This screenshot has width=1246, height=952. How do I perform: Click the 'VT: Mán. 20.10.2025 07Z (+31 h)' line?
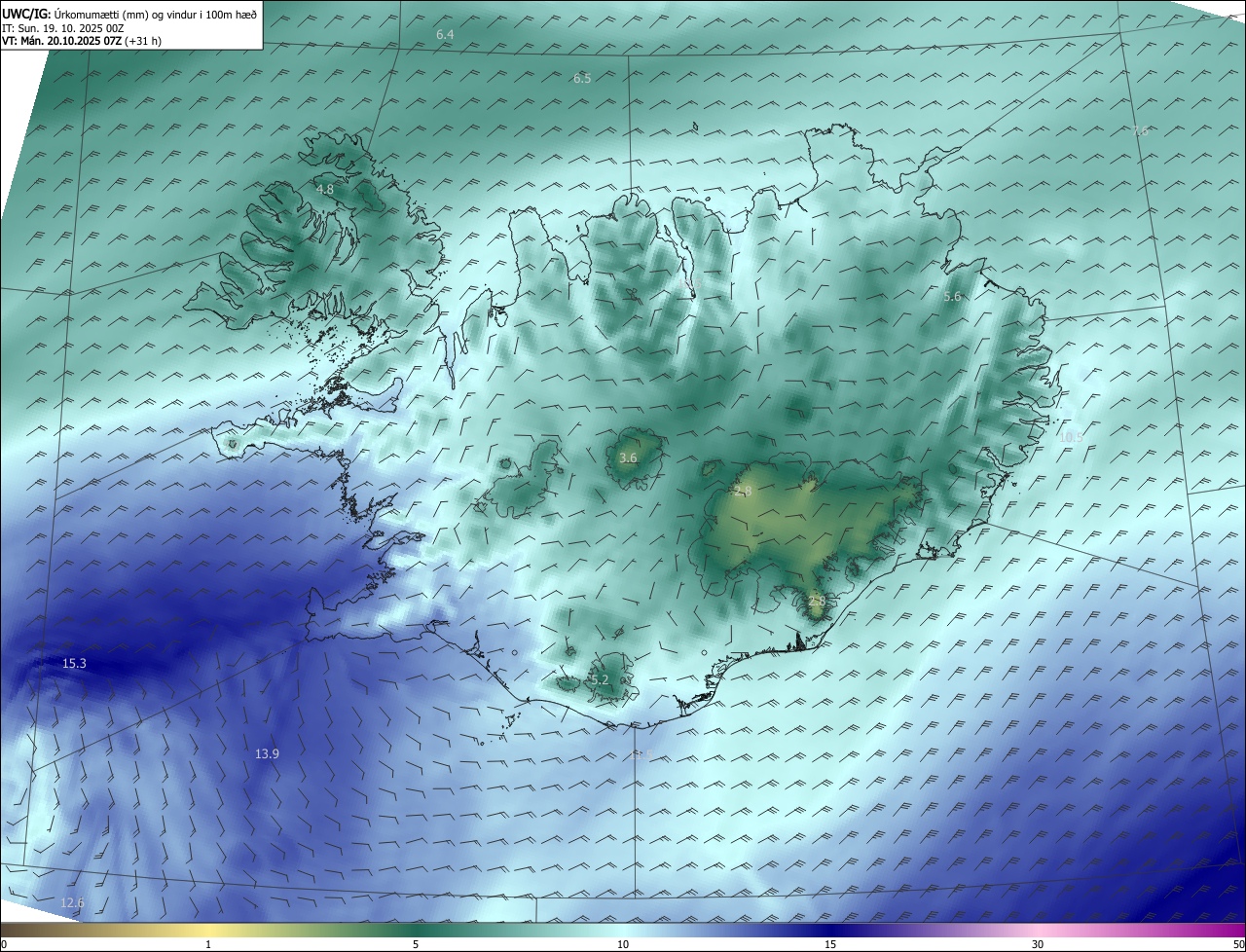[82, 41]
